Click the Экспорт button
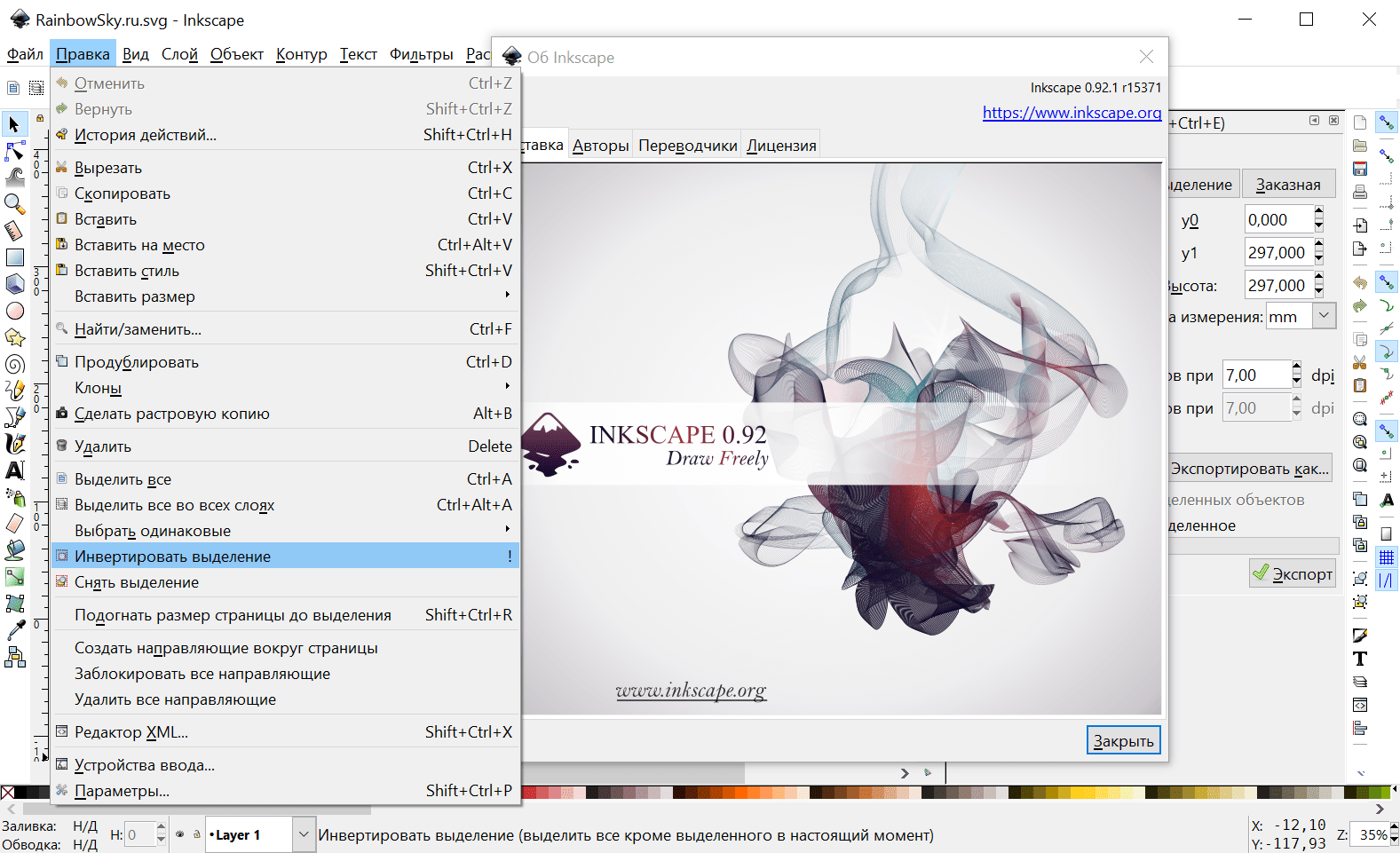The height and width of the screenshot is (853, 1400). 1293,574
